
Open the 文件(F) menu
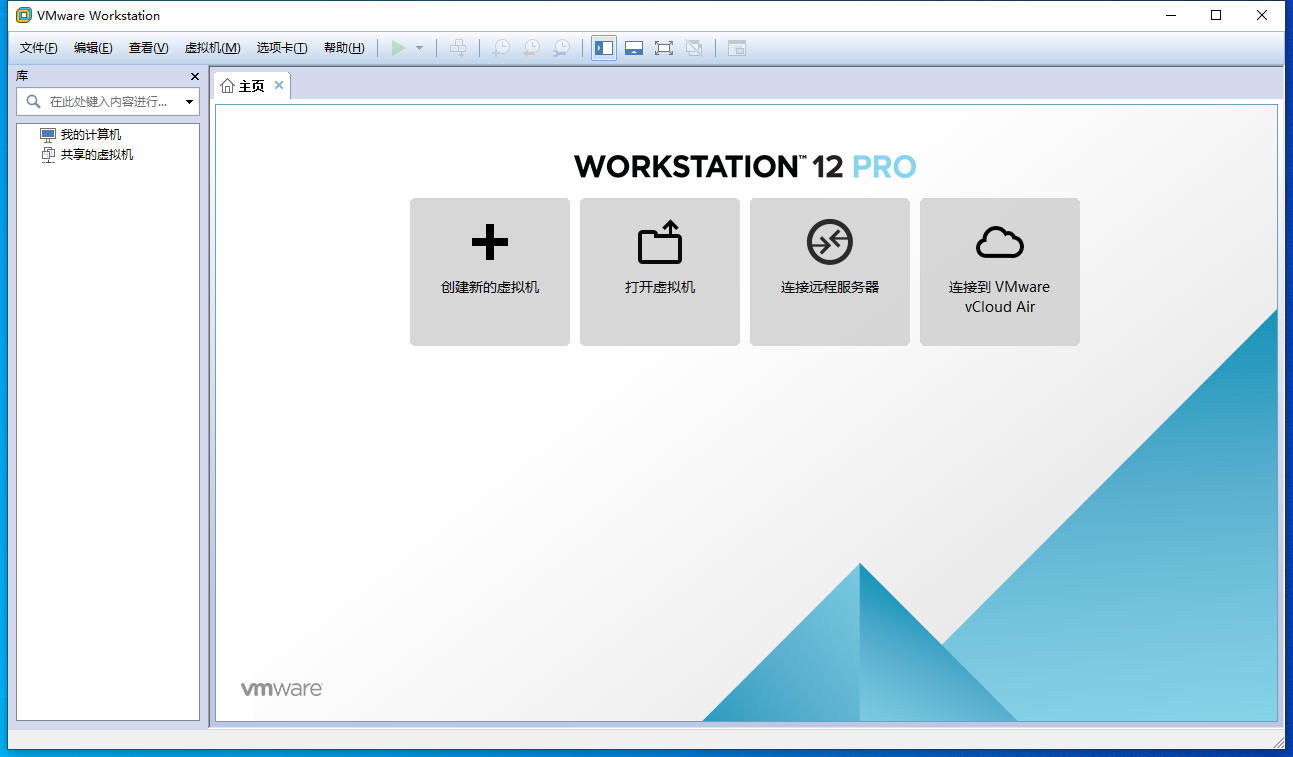coord(39,48)
